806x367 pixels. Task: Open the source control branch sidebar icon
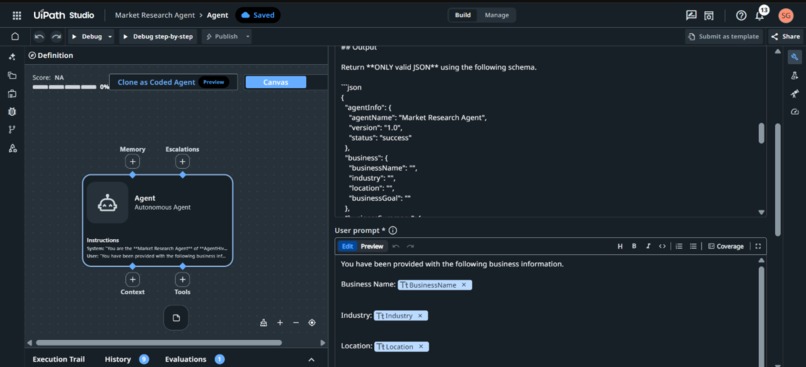pos(12,130)
